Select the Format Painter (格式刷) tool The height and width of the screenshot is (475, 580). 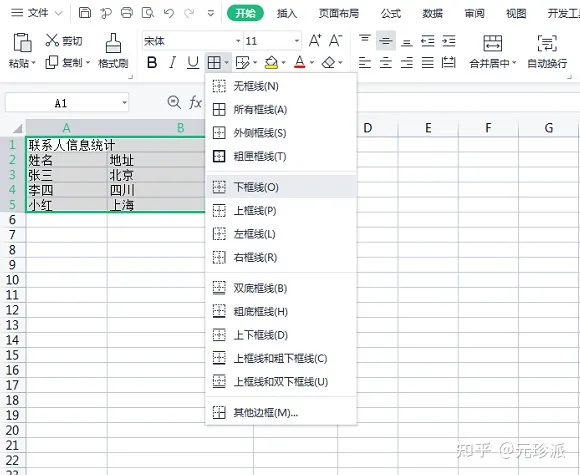click(x=113, y=51)
